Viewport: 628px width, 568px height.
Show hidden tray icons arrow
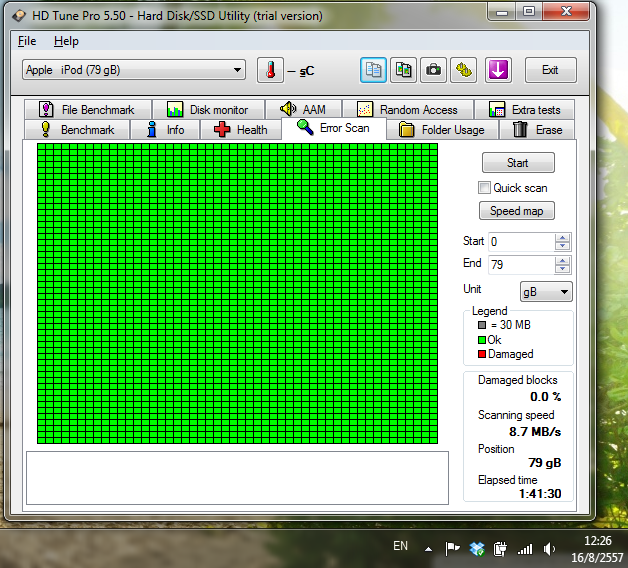[428, 548]
